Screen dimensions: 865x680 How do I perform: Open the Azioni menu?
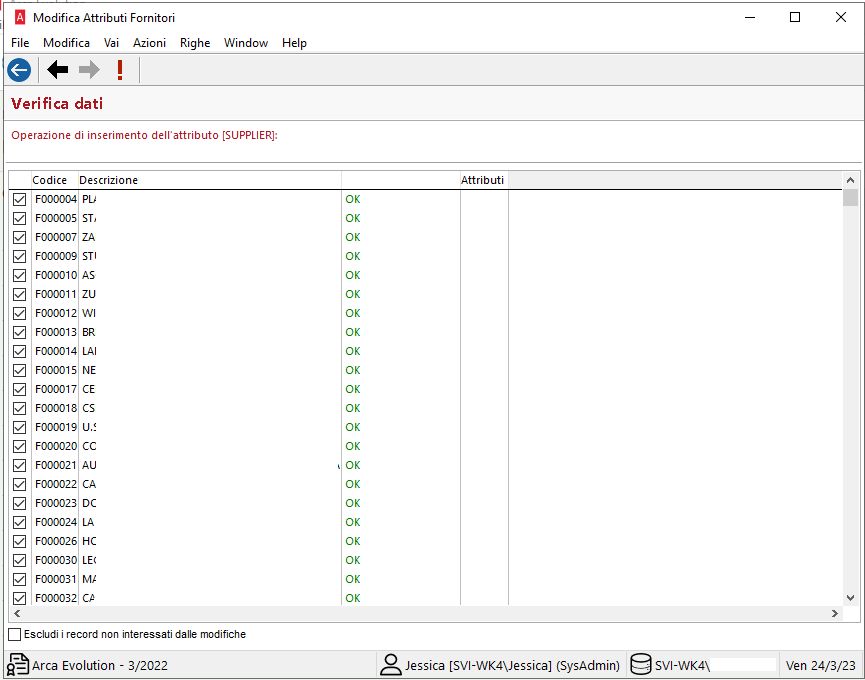[x=149, y=43]
